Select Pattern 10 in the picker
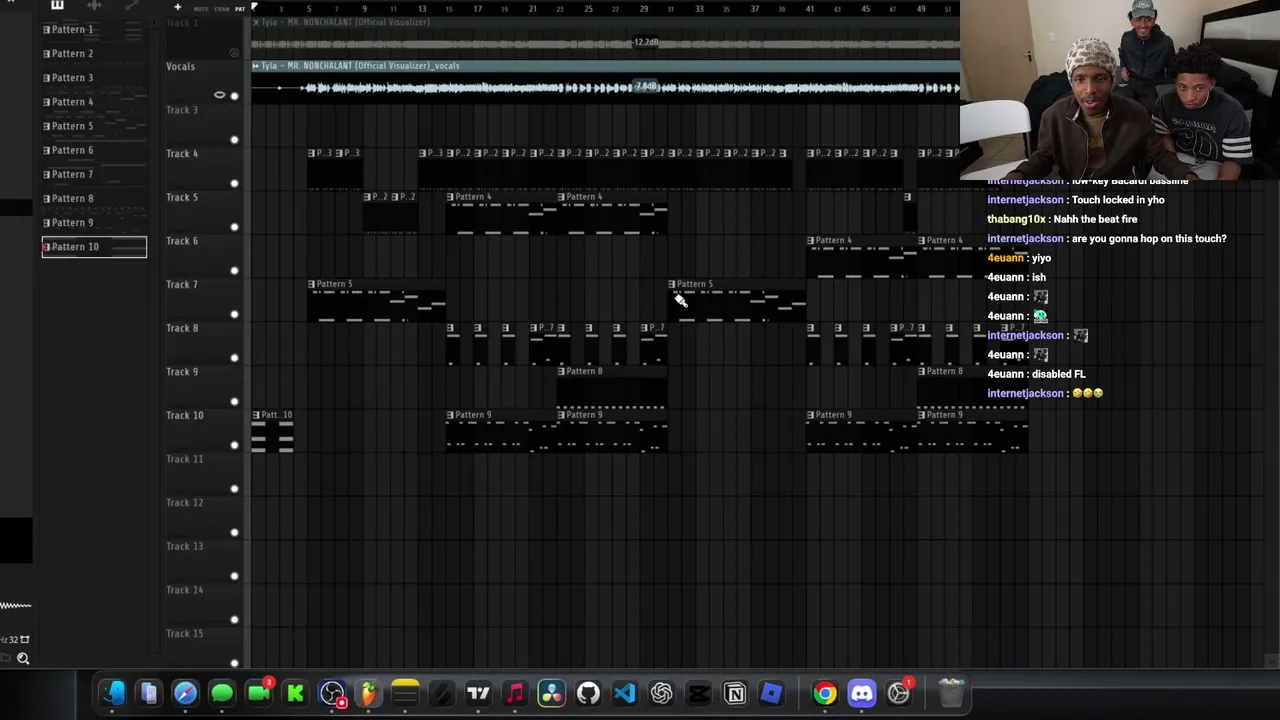 tap(94, 247)
